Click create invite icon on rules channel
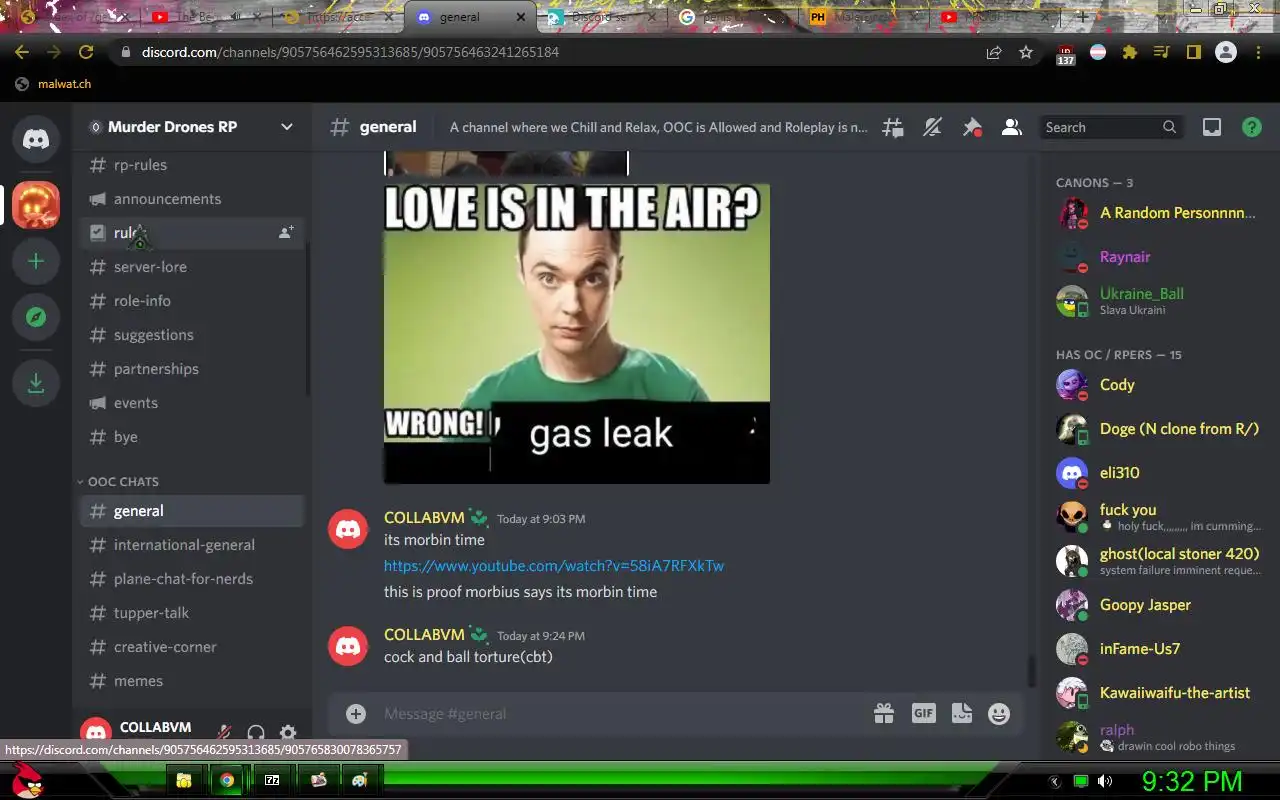 [286, 232]
